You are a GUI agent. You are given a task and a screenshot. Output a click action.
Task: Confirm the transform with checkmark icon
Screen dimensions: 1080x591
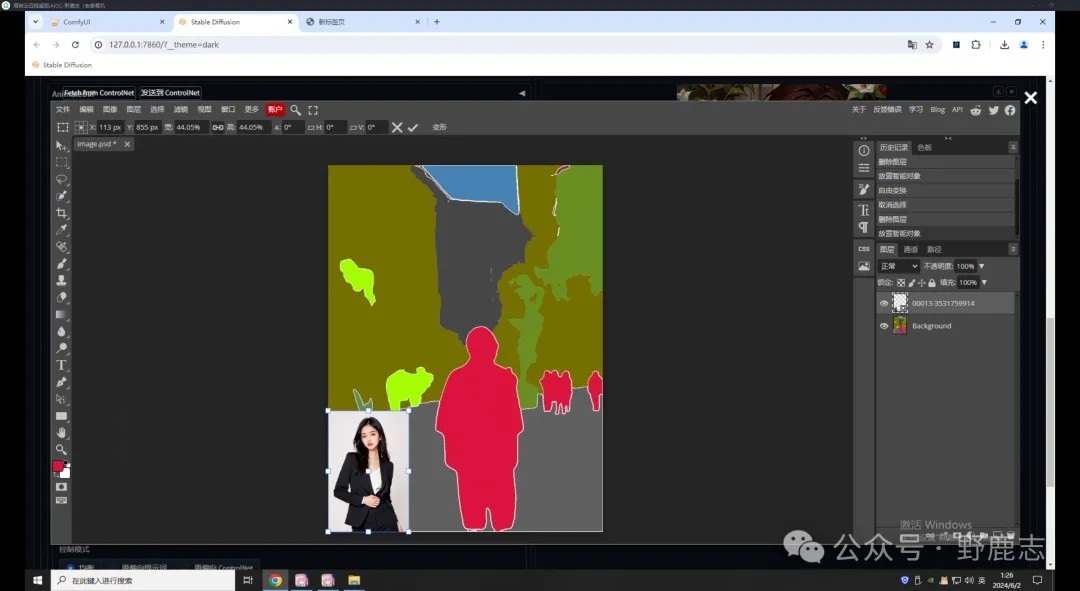point(413,127)
